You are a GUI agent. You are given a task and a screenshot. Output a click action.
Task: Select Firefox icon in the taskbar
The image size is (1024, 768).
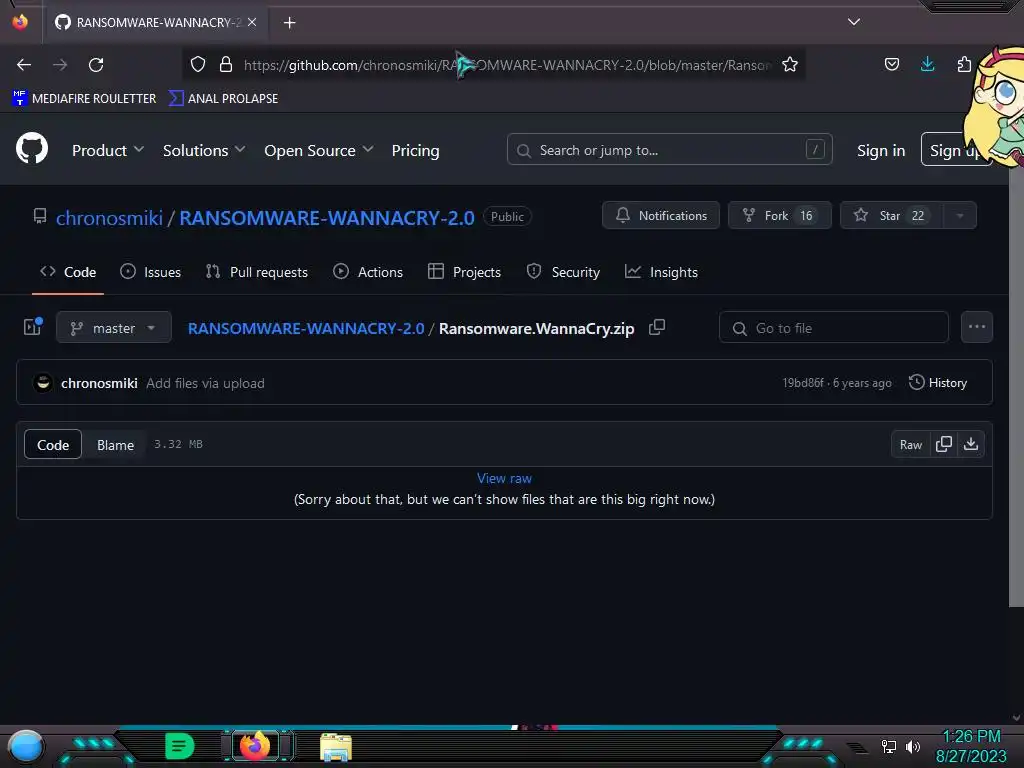(x=255, y=746)
